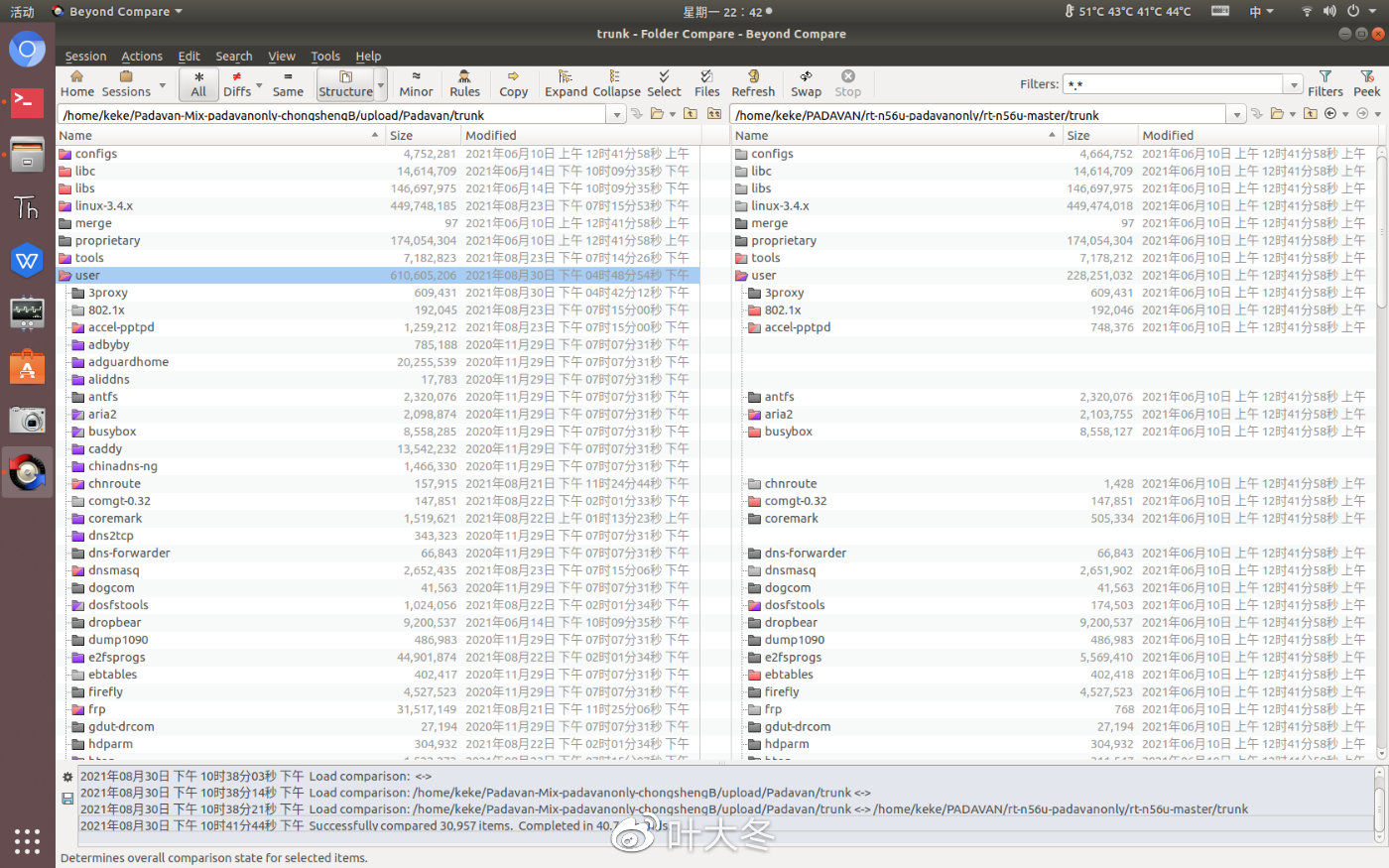Collapse all folders with Collapse tool
The height and width of the screenshot is (868, 1389).
click(x=616, y=83)
